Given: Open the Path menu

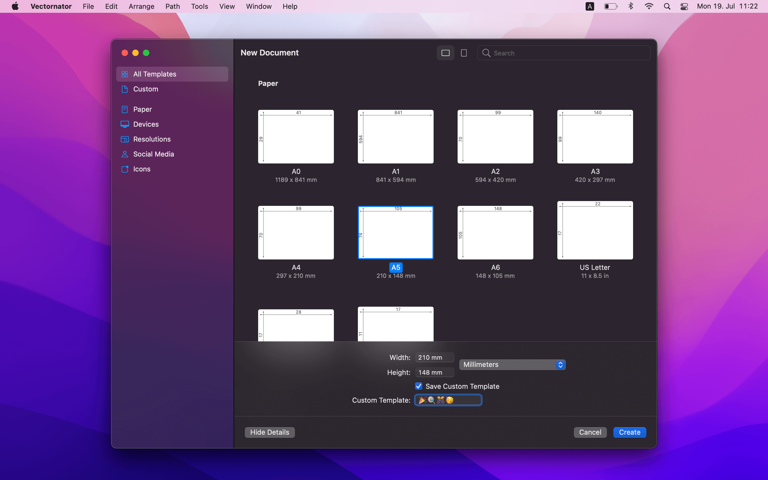Looking at the screenshot, I should (172, 6).
